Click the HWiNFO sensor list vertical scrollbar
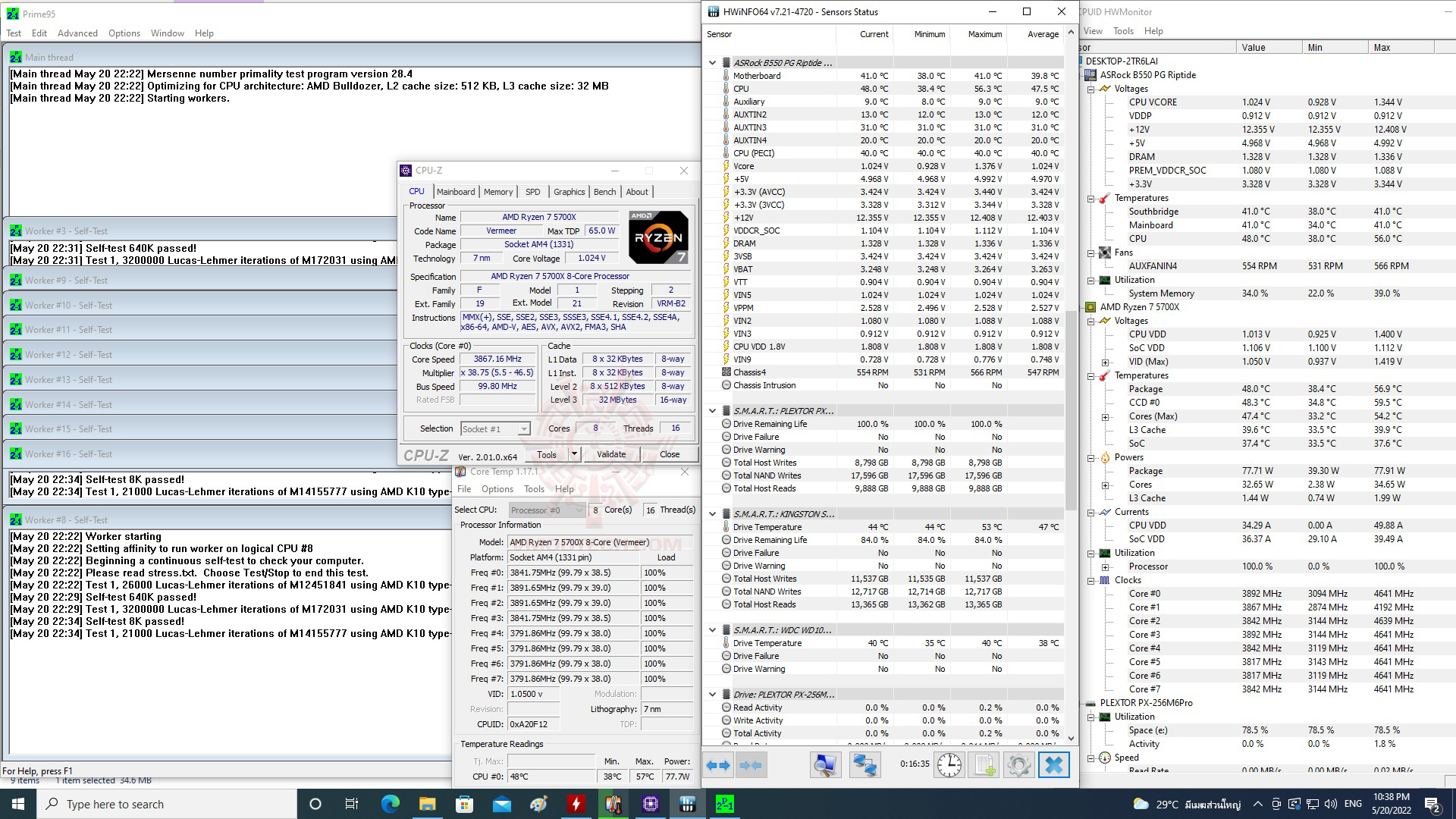Screen dimensions: 1456x819 pos(1071,409)
